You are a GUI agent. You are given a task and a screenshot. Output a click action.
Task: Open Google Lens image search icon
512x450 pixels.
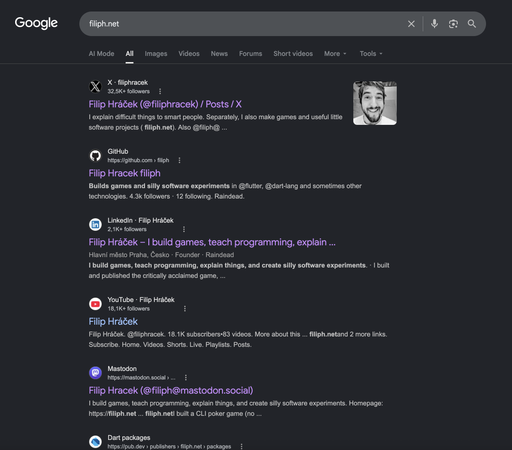coord(453,24)
